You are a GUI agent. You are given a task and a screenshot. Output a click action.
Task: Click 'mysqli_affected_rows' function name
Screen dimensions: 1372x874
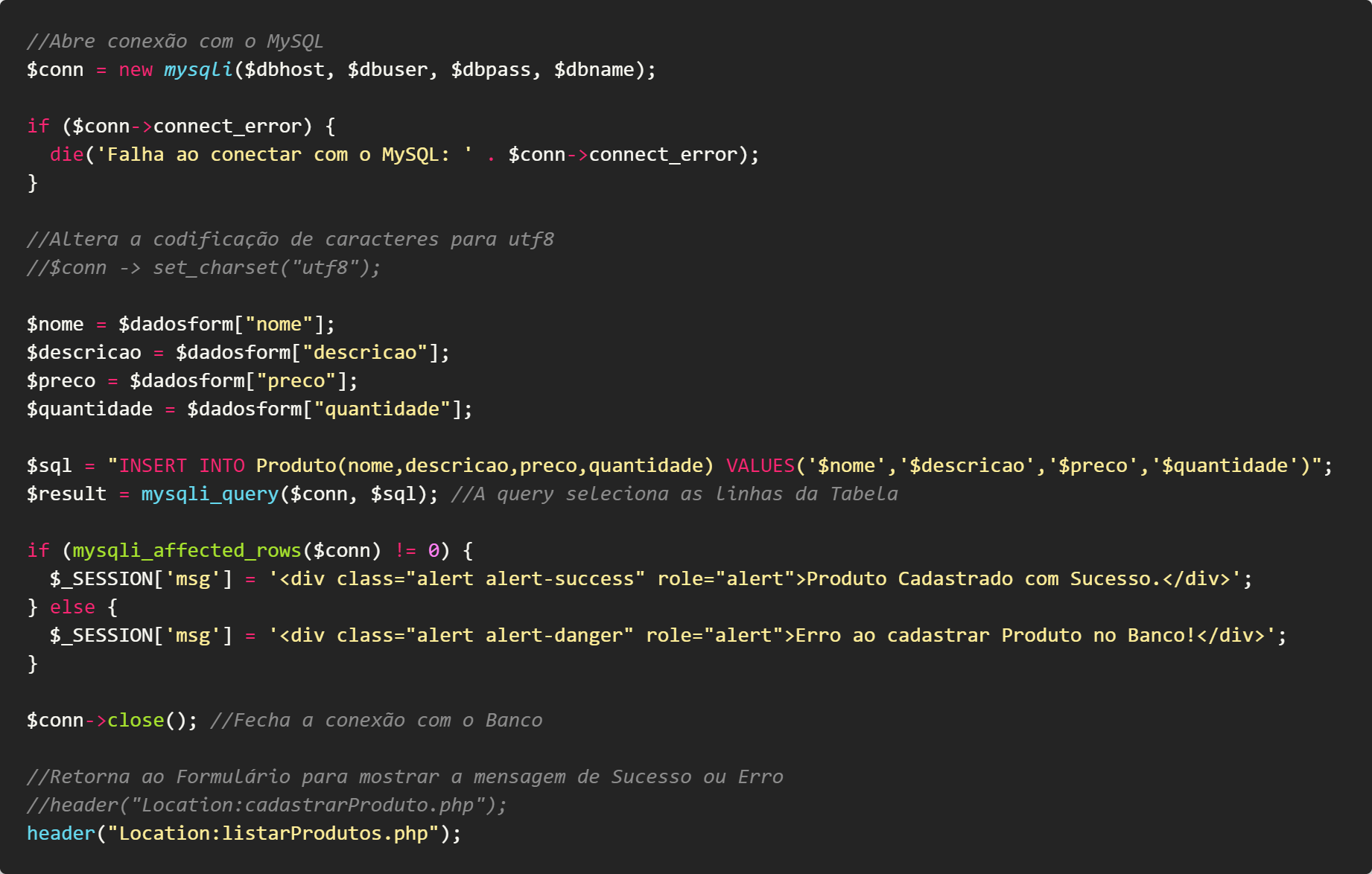click(187, 550)
